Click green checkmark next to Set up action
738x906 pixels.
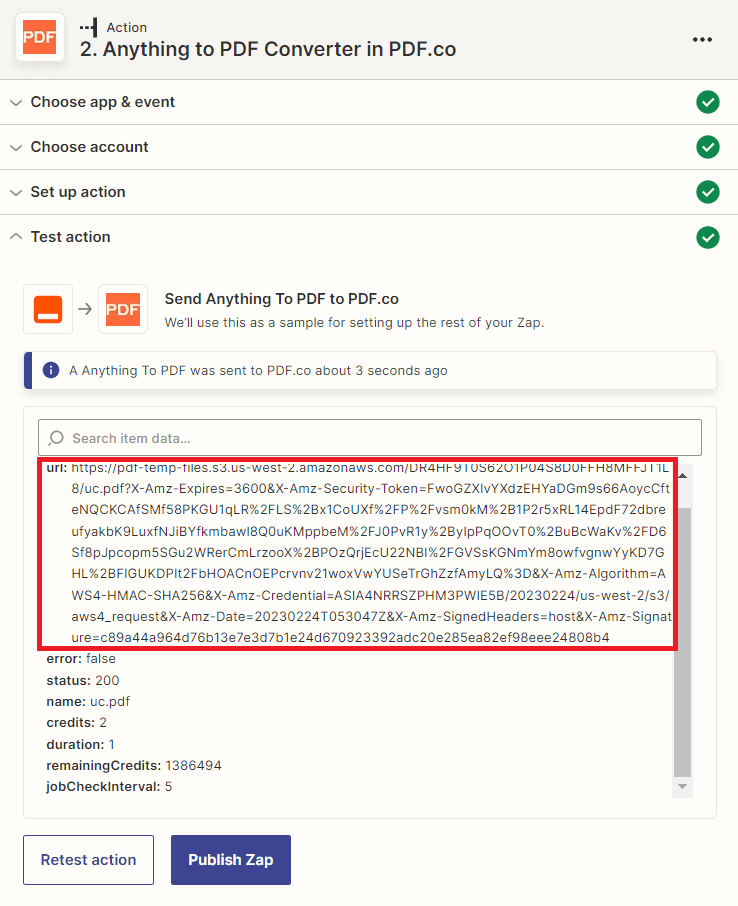pos(708,192)
